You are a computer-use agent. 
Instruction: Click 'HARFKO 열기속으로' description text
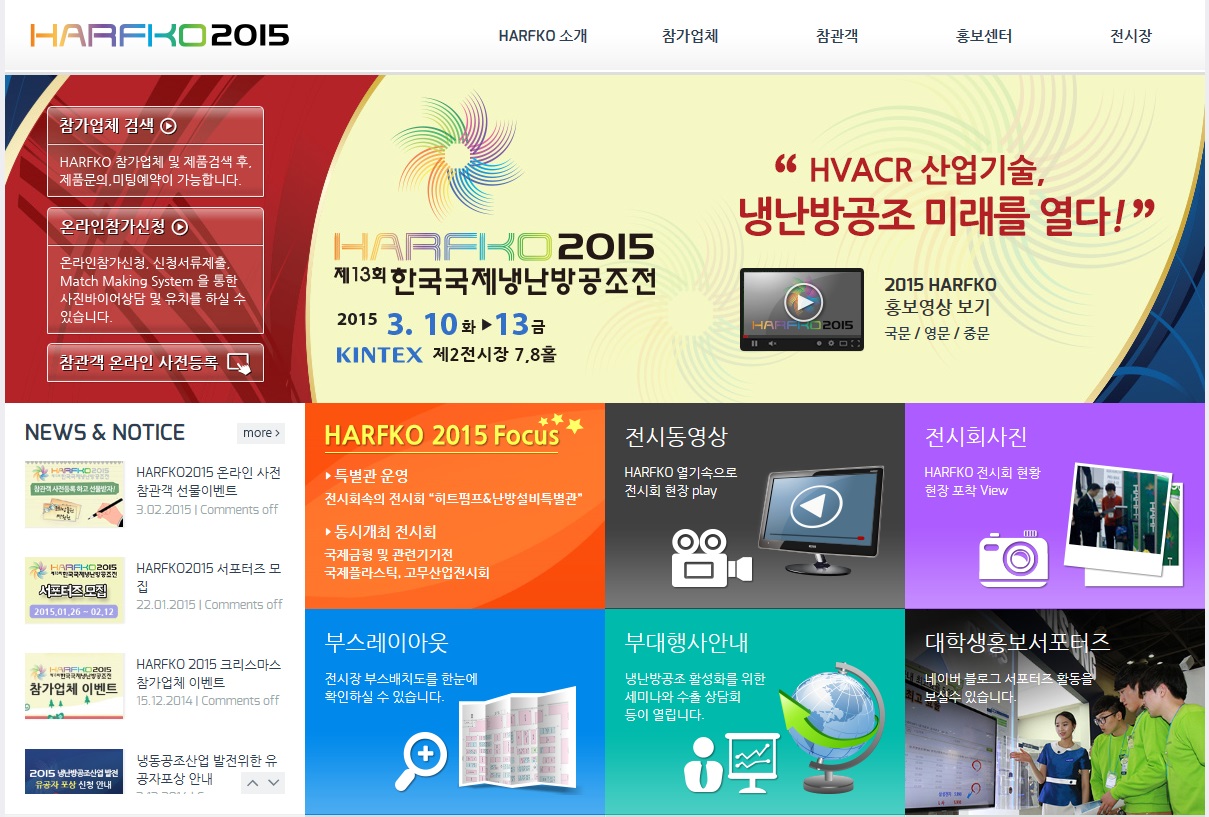pyautogui.click(x=680, y=472)
